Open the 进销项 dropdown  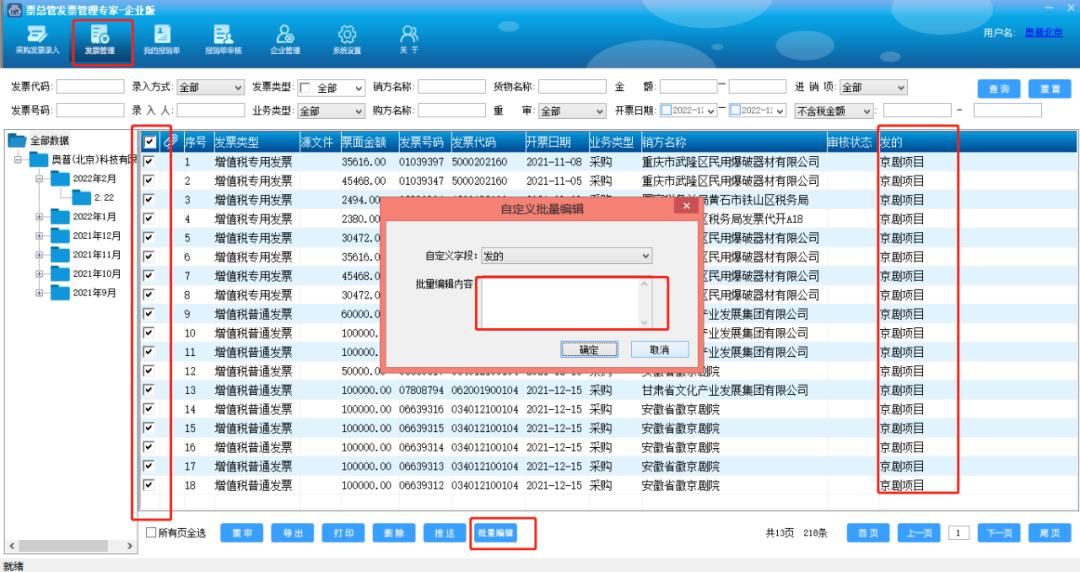click(901, 88)
